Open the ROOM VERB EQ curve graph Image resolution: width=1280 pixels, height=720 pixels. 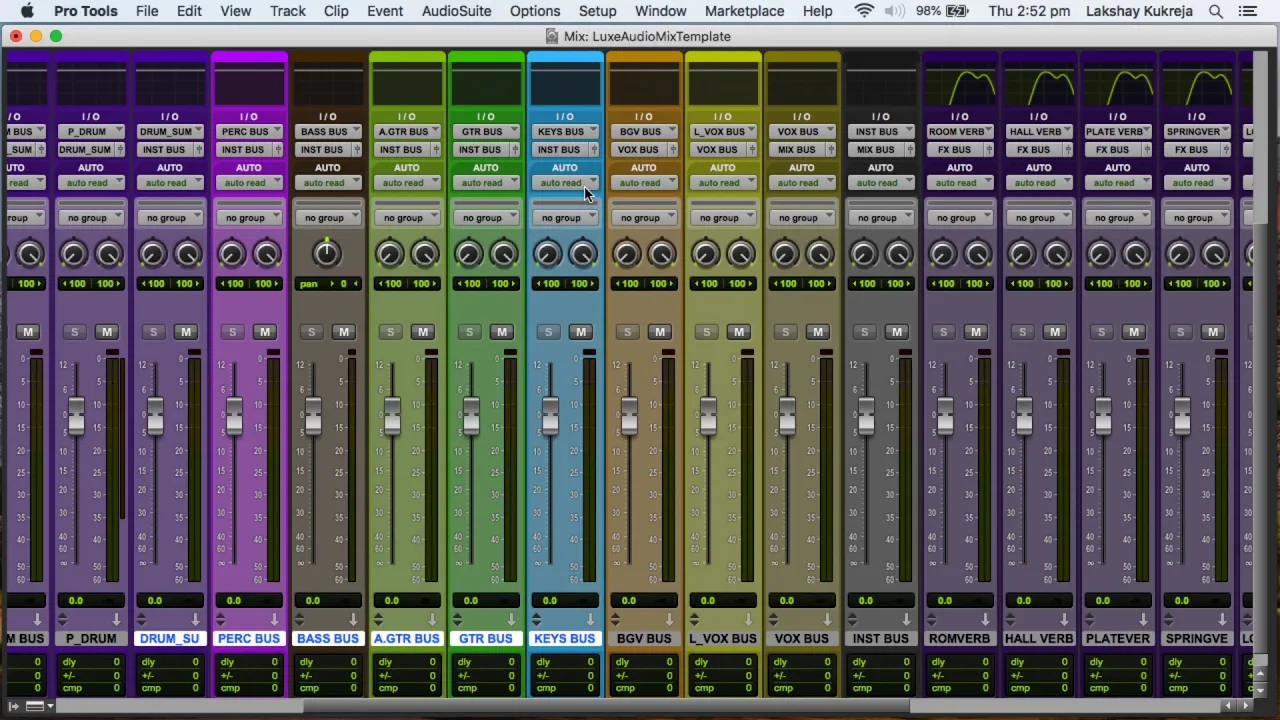(x=959, y=87)
